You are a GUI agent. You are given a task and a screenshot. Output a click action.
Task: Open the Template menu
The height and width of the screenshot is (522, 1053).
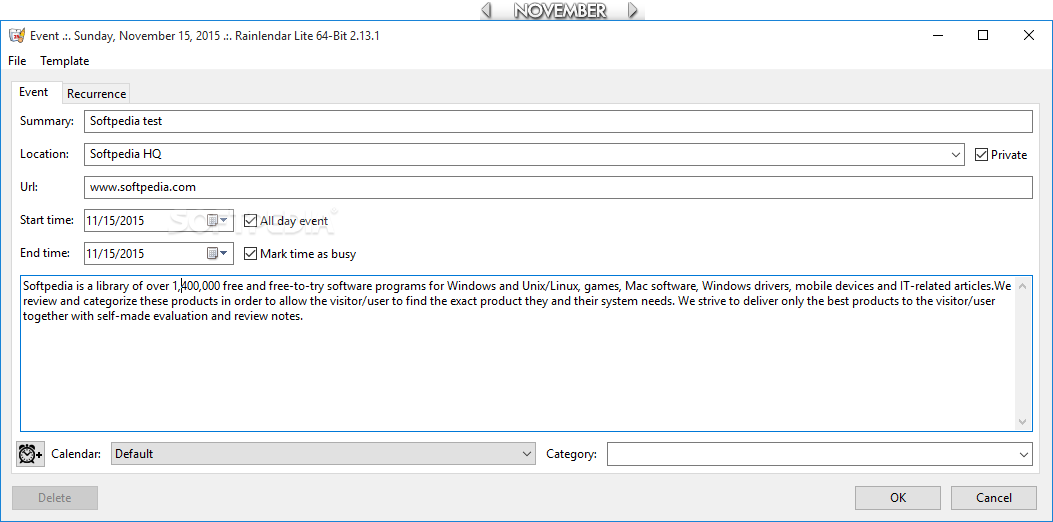point(64,60)
